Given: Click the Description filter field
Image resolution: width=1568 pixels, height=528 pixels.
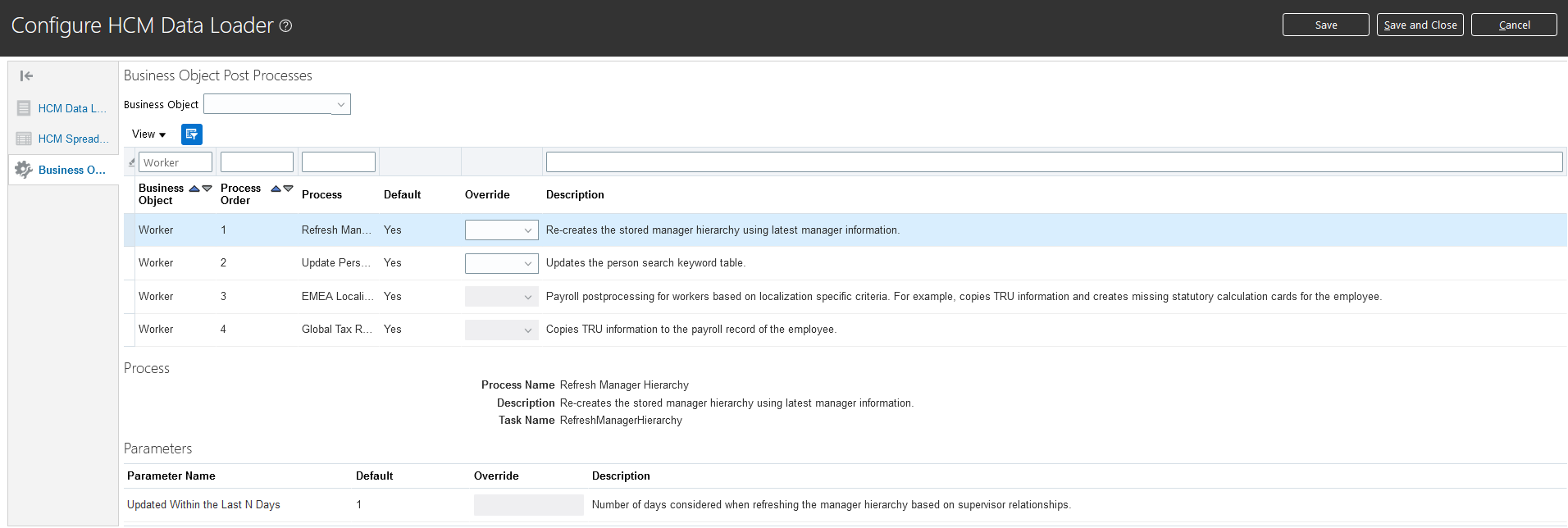Looking at the screenshot, I should (x=1055, y=162).
